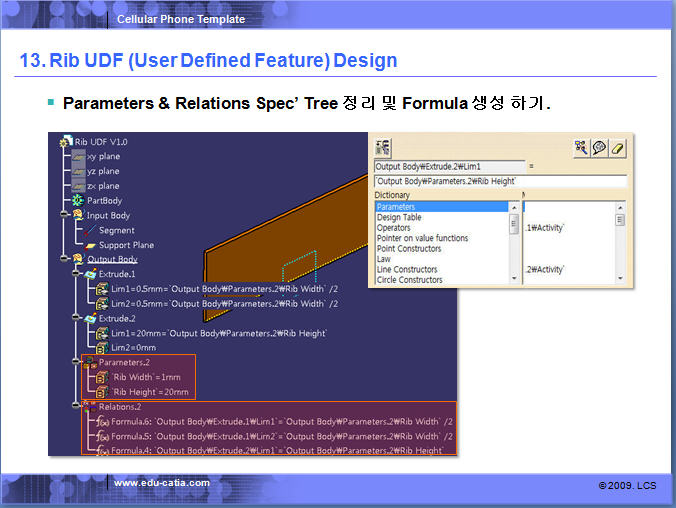This screenshot has height=508, width=676.
Task: Select Point Constructors in the Dictionary list
Action: point(409,249)
